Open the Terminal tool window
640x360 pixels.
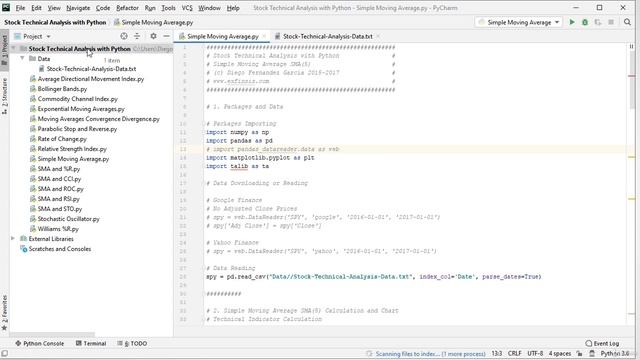click(91, 344)
